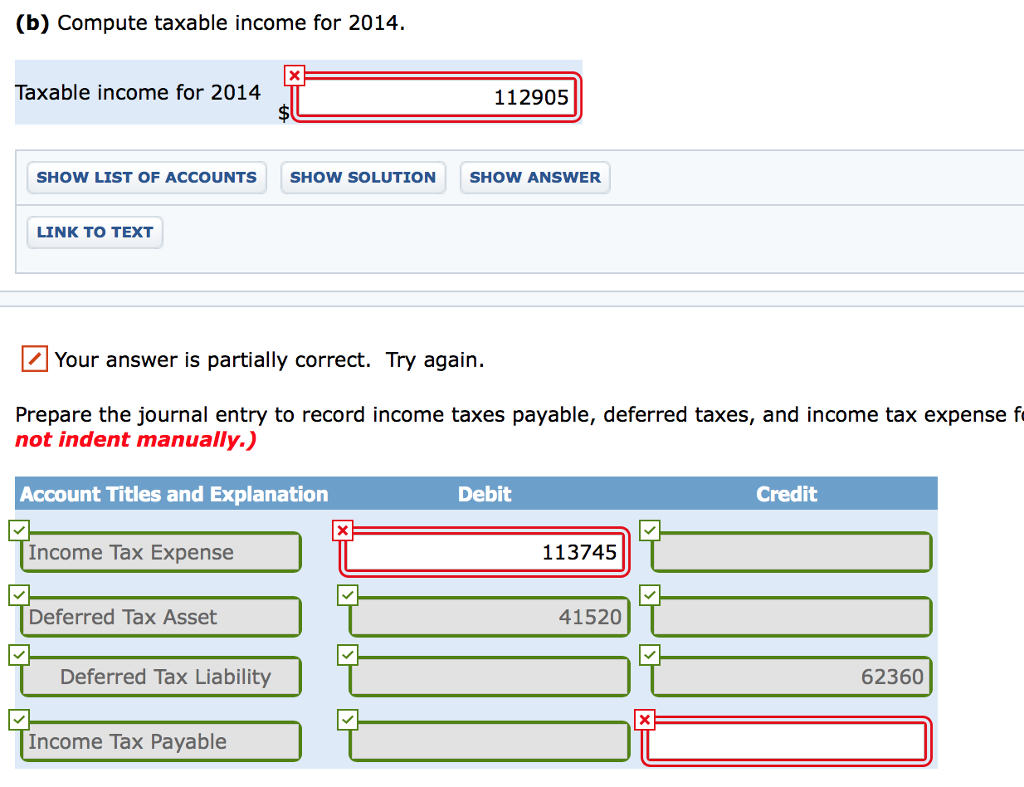
Task: Toggle the green check above Deferred Tax Asset credit field
Action: pos(650,595)
